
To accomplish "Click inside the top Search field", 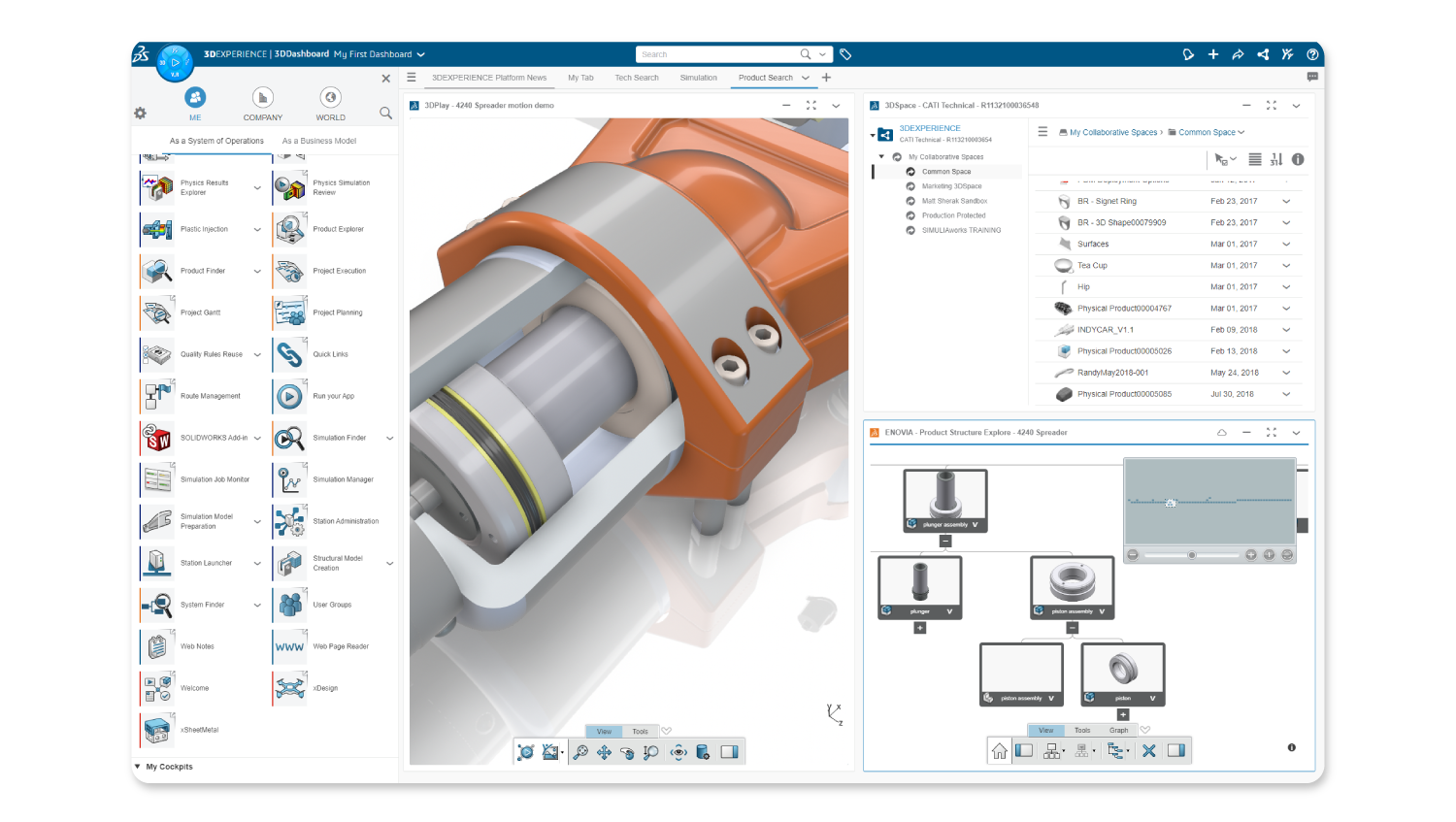I will click(718, 54).
